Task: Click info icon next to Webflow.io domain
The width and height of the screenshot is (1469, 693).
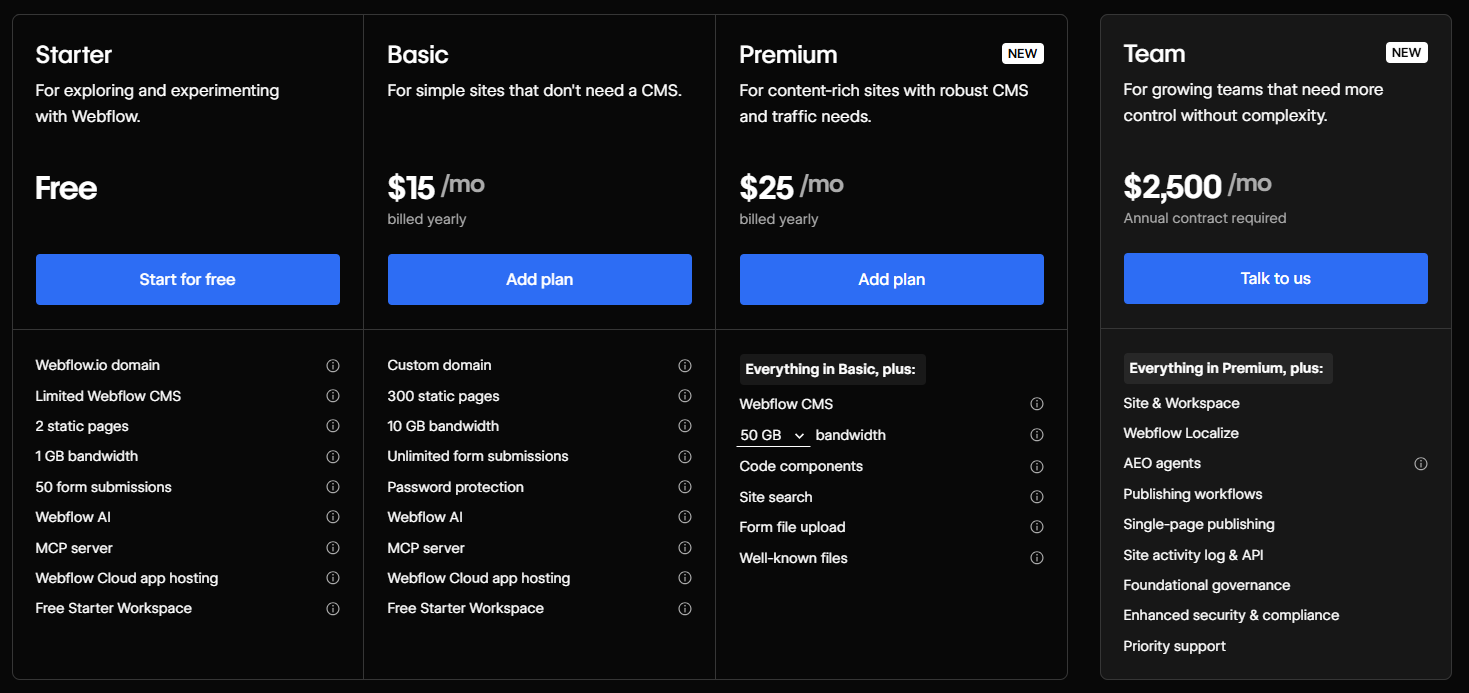Action: tap(333, 366)
